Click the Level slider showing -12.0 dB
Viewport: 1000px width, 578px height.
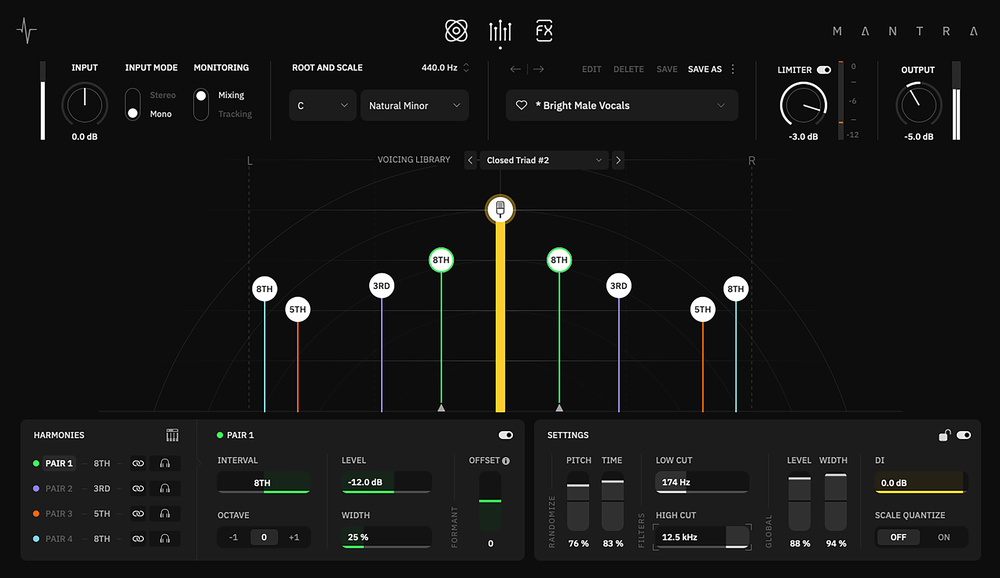(x=385, y=482)
